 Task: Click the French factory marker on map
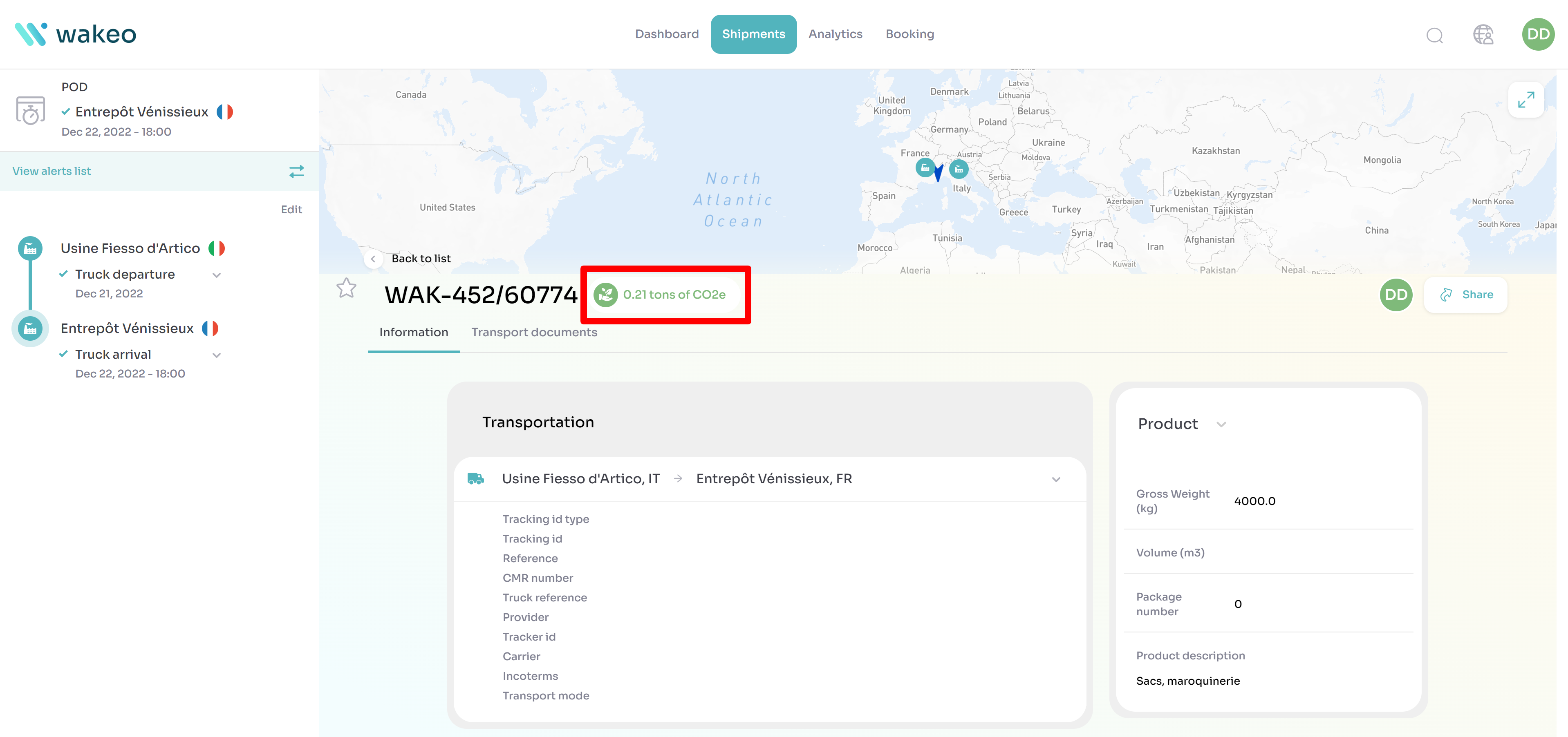[x=925, y=167]
